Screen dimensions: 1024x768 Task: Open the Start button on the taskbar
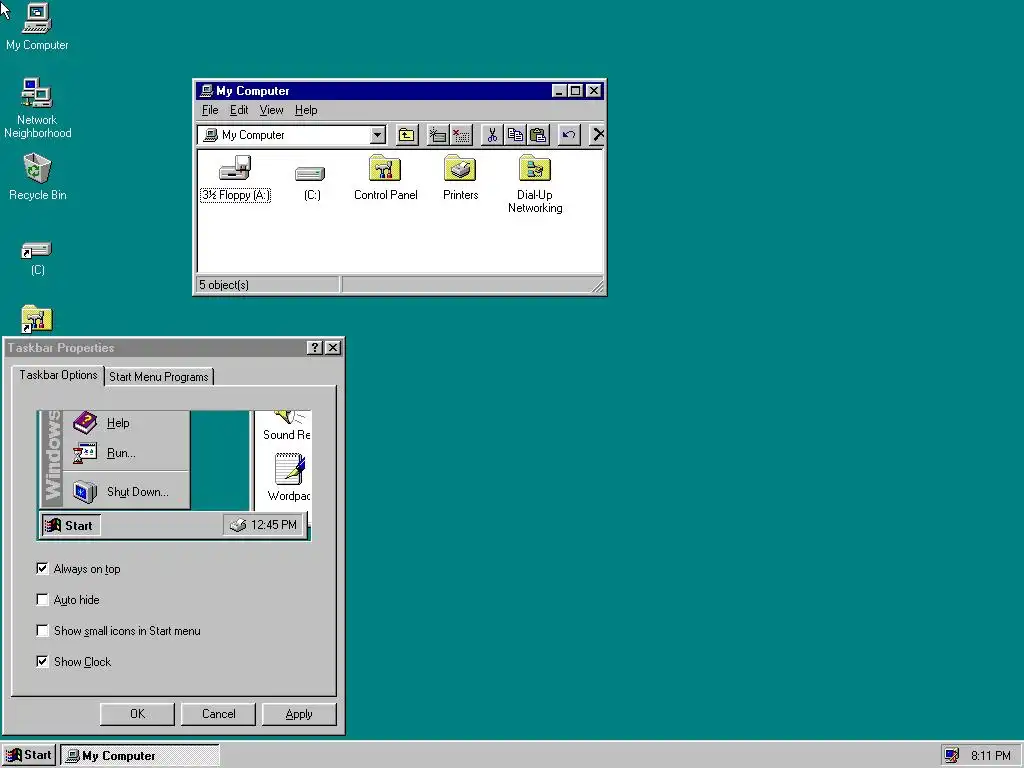29,756
